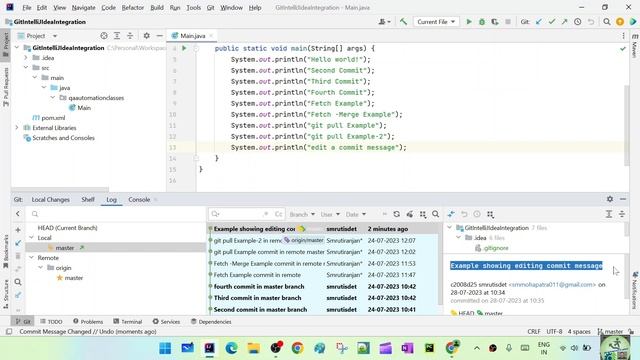Collapse all icon in Project panel
Viewport: 640px width, 360px height.
pos(130,36)
